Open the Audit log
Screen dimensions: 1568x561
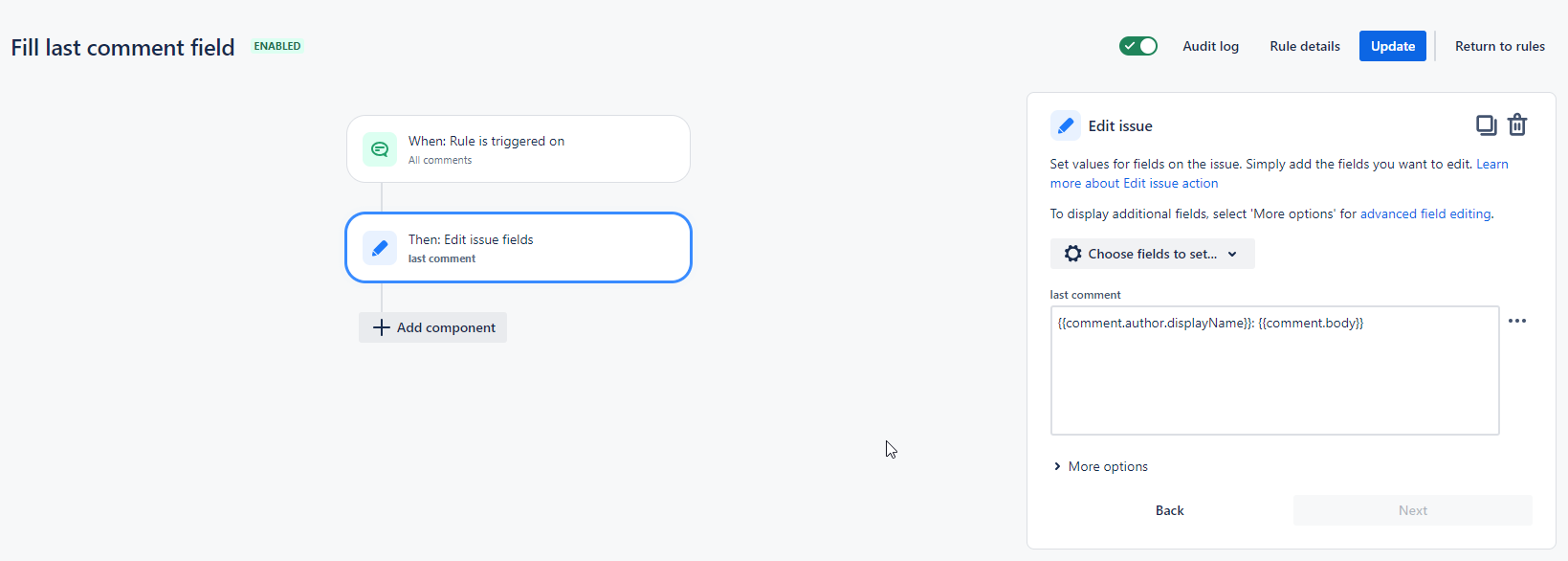click(1210, 46)
